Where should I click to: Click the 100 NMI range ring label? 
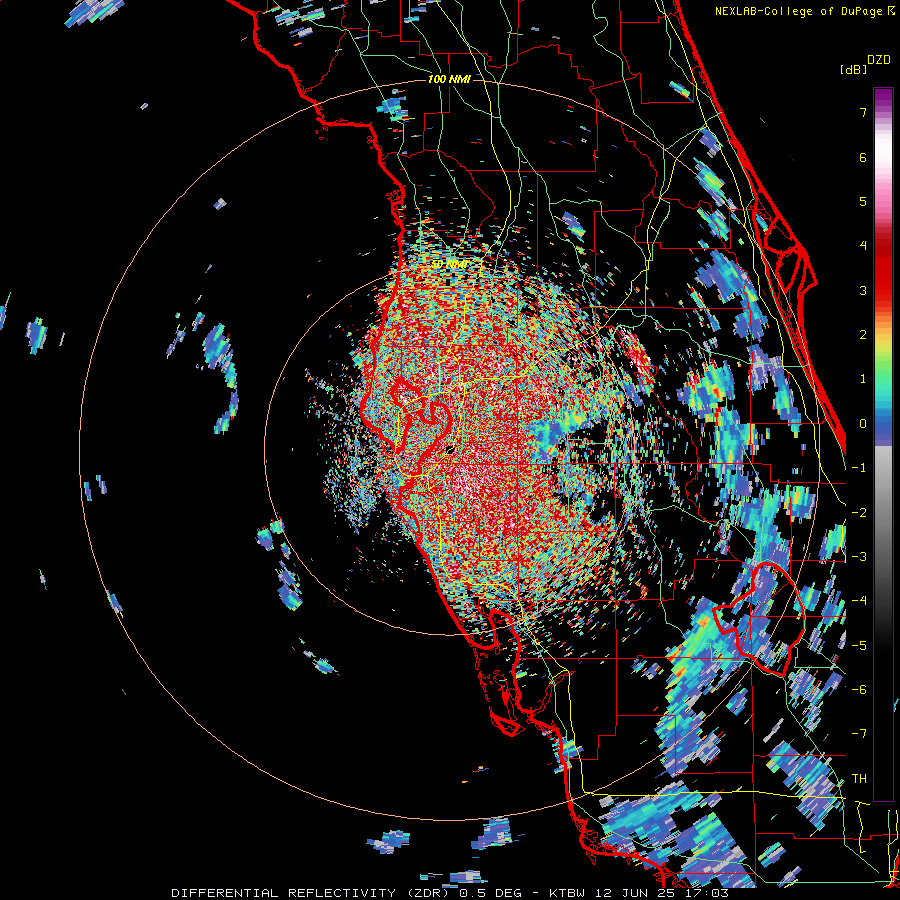pos(449,79)
